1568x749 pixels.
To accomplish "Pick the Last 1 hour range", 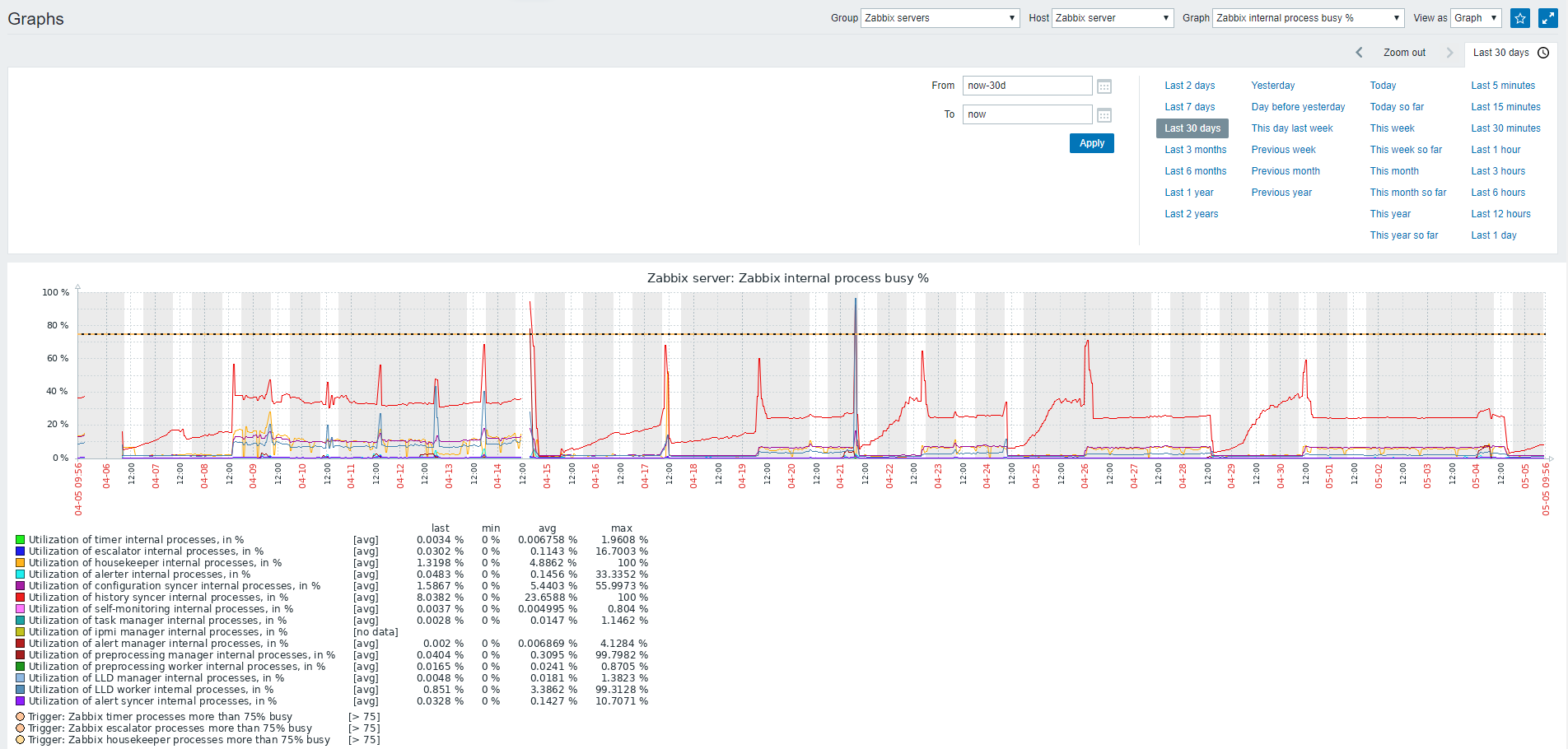I will (1496, 150).
